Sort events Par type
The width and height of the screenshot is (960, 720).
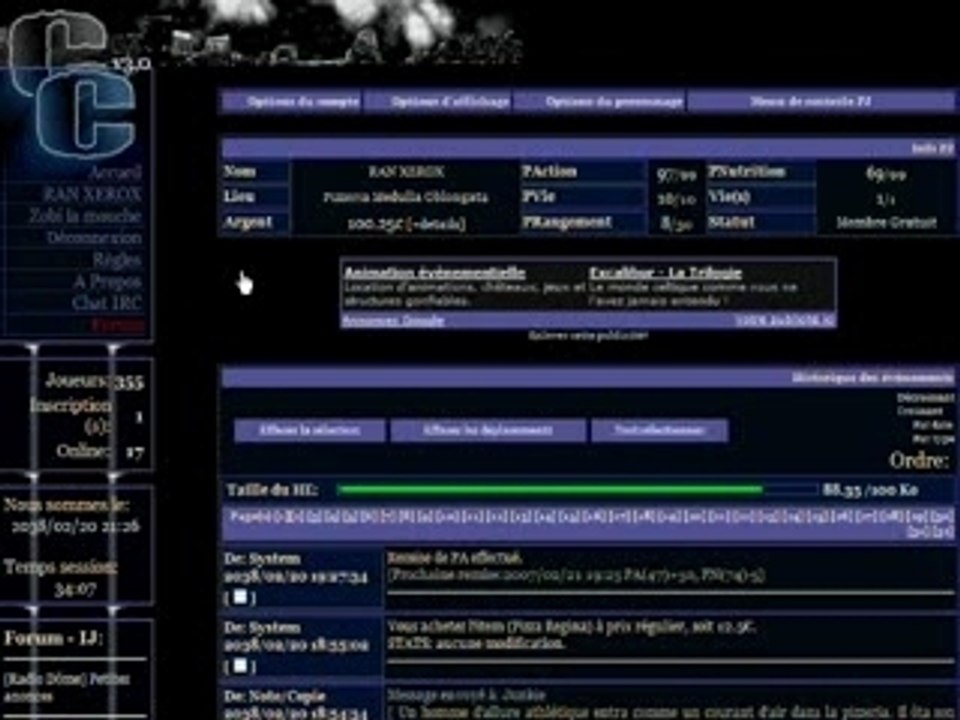coord(932,439)
